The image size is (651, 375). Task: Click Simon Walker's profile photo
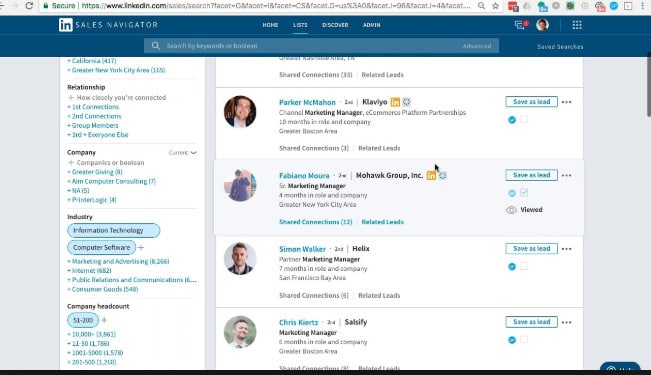[240, 258]
